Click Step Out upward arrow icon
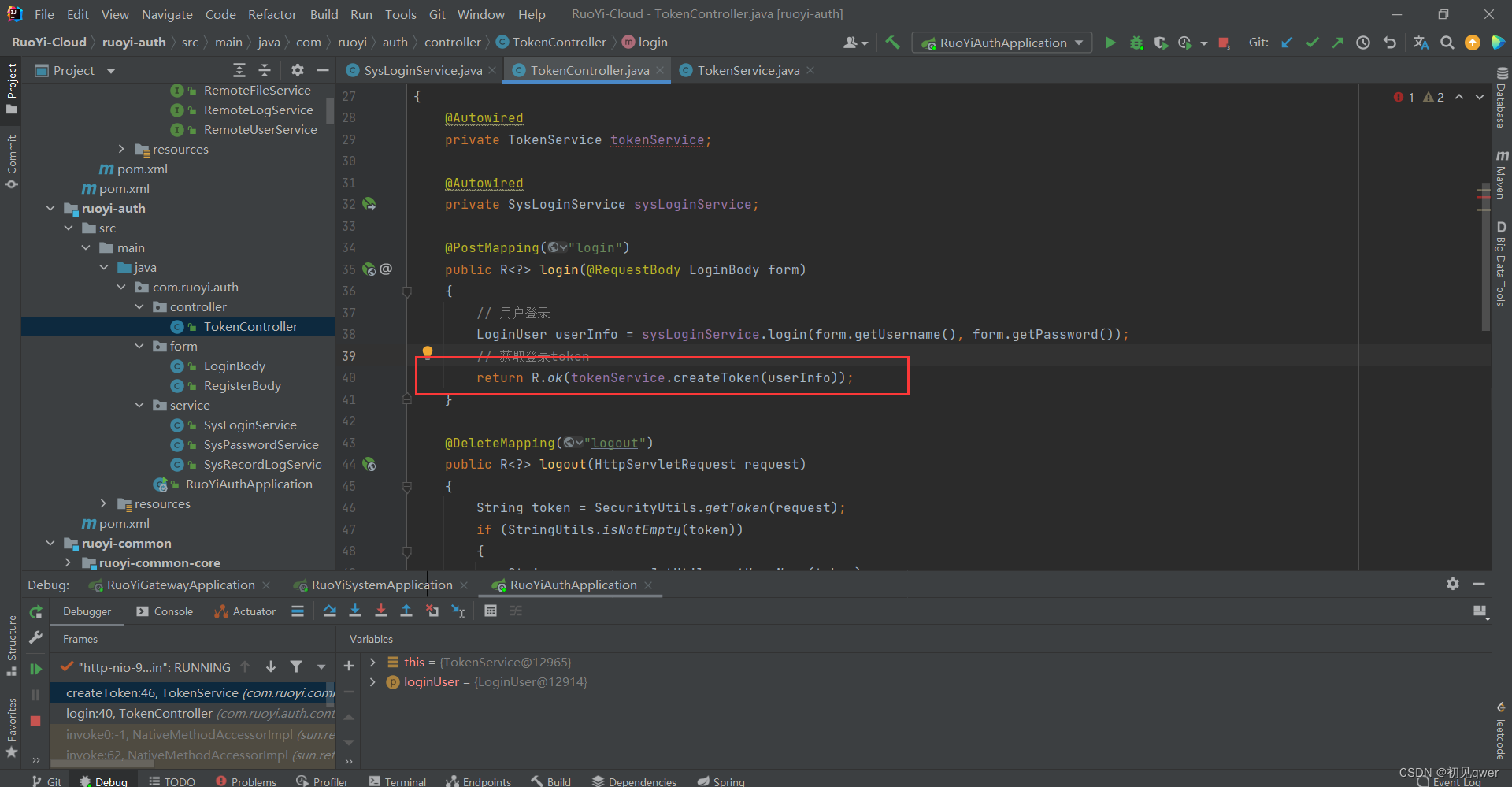Viewport: 1512px width, 787px height. pyautogui.click(x=406, y=611)
